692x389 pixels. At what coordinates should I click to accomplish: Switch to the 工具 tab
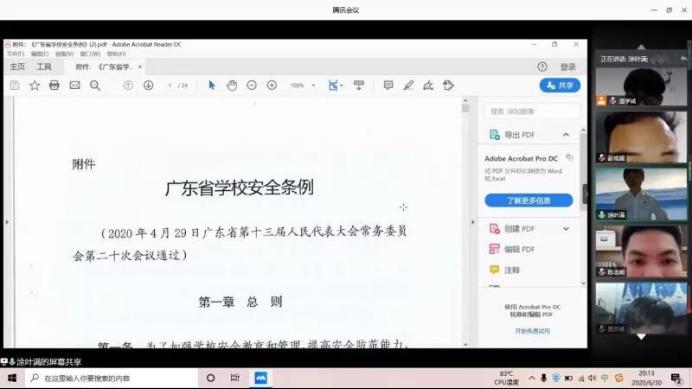44,67
